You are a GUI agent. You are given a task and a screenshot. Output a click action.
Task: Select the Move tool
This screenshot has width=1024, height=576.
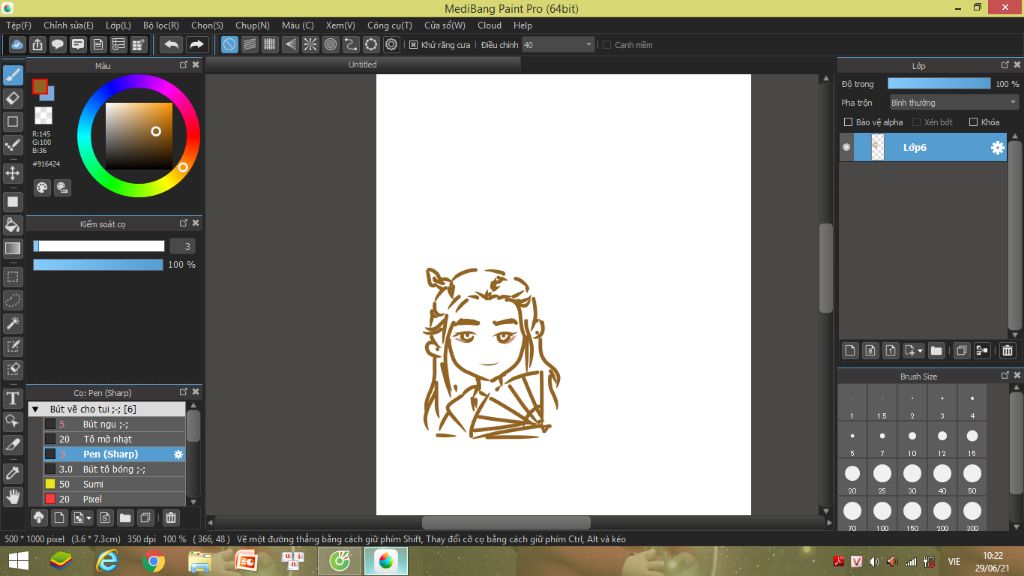(x=12, y=173)
